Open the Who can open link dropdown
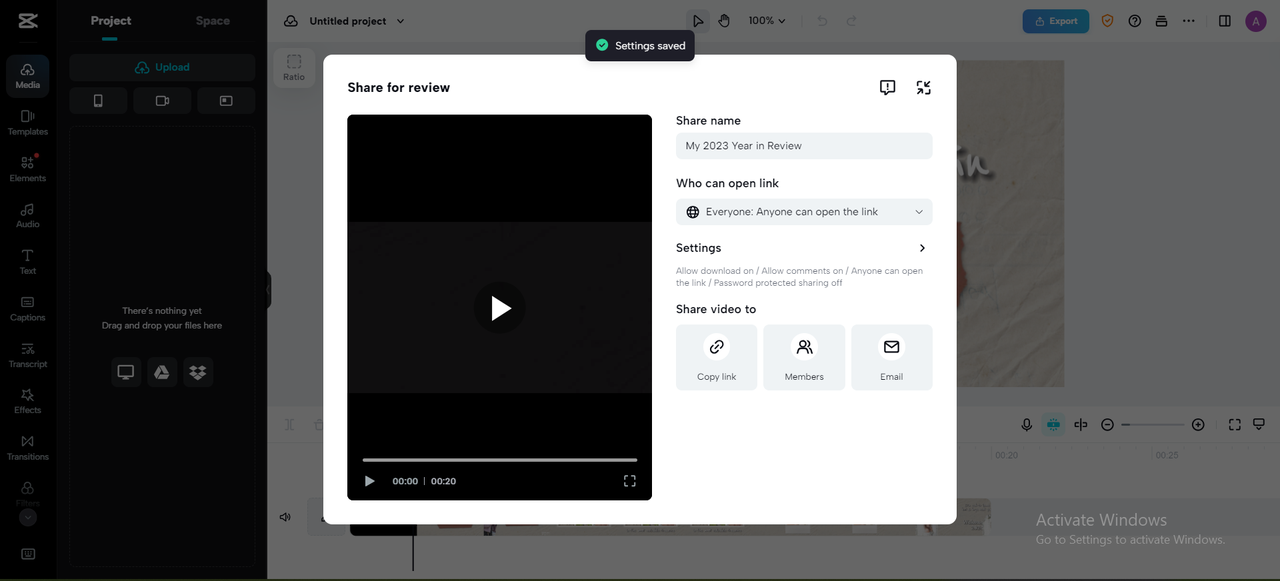1280x581 pixels. click(804, 212)
